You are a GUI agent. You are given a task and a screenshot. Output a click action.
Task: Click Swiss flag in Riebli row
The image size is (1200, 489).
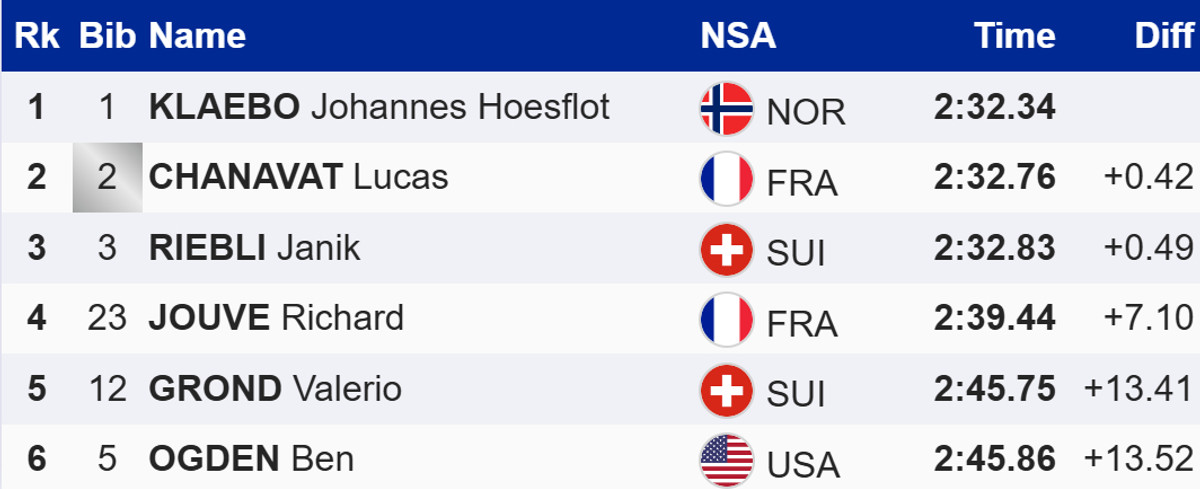pos(726,249)
